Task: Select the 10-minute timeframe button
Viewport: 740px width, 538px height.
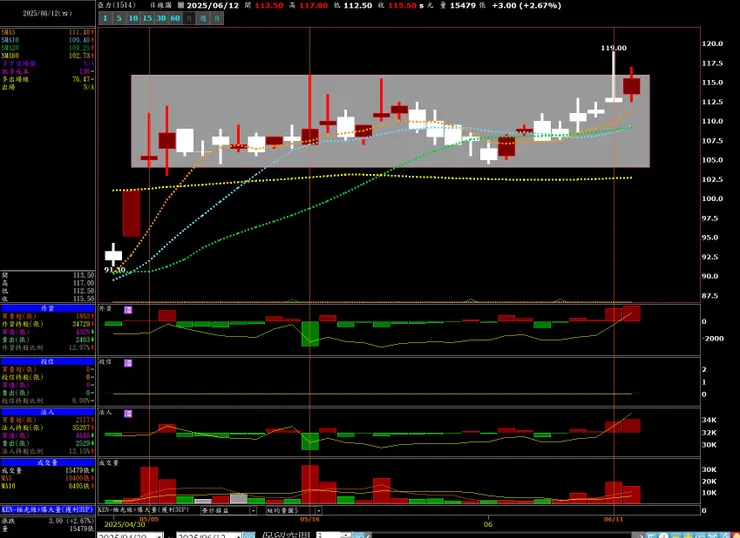Action: (x=133, y=18)
